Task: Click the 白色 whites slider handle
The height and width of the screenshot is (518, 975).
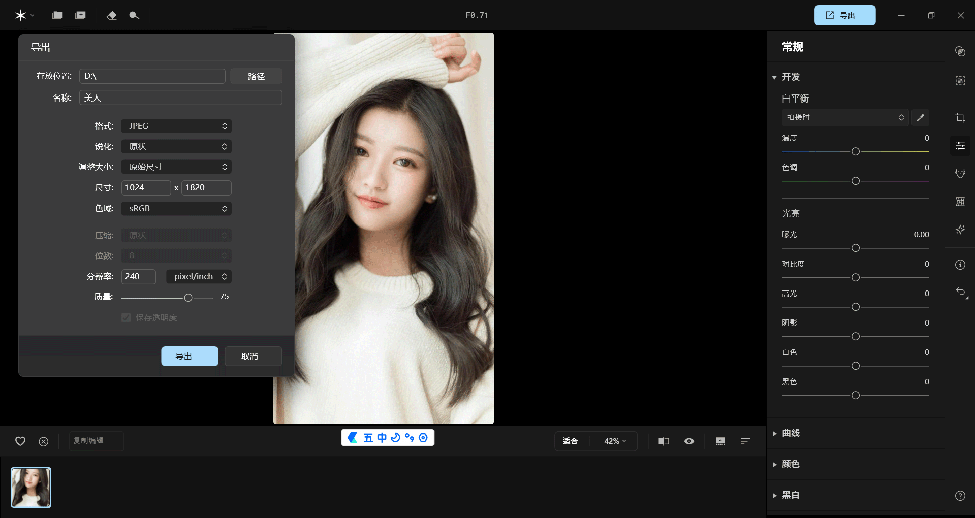Action: pos(856,366)
